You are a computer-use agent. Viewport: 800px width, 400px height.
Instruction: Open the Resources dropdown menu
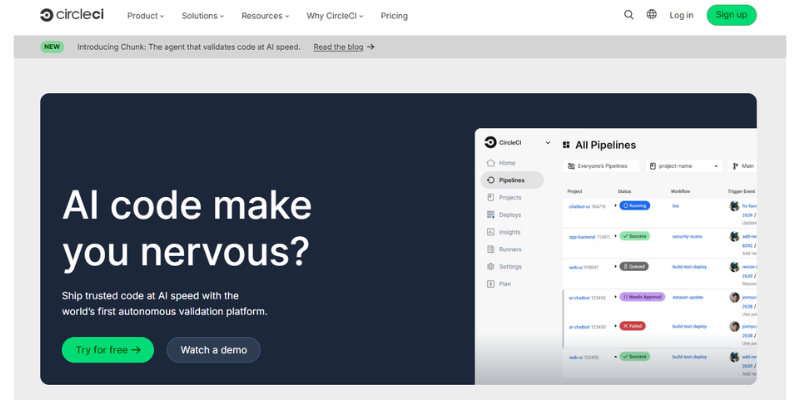265,16
